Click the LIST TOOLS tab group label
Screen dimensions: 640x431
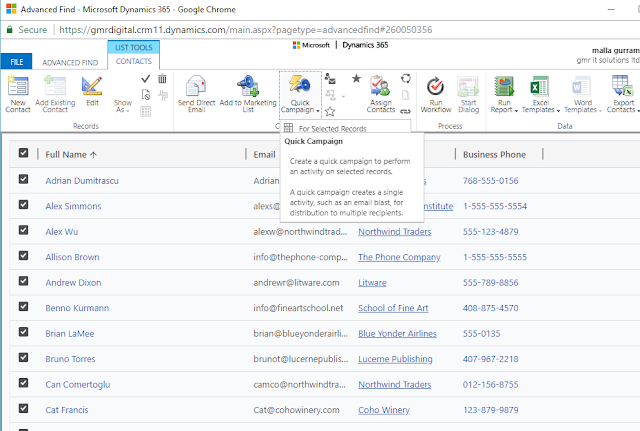[x=133, y=47]
